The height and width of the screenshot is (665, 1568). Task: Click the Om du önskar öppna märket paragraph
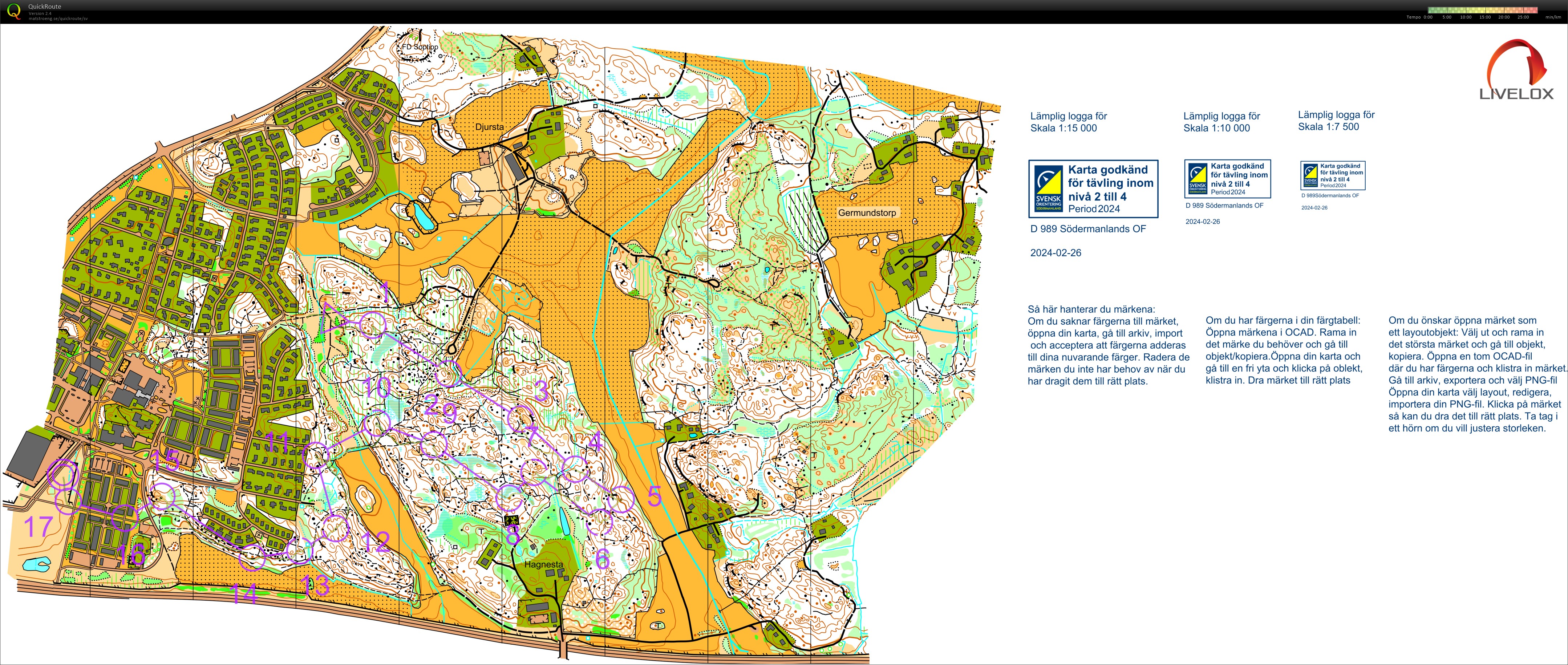(x=1478, y=374)
